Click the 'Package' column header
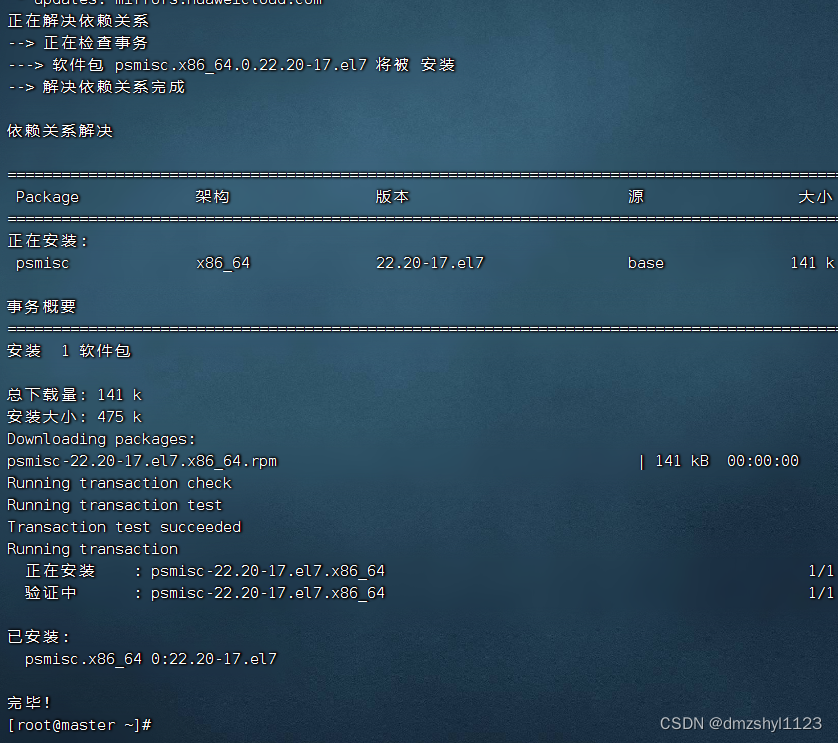The width and height of the screenshot is (838, 743). click(48, 197)
